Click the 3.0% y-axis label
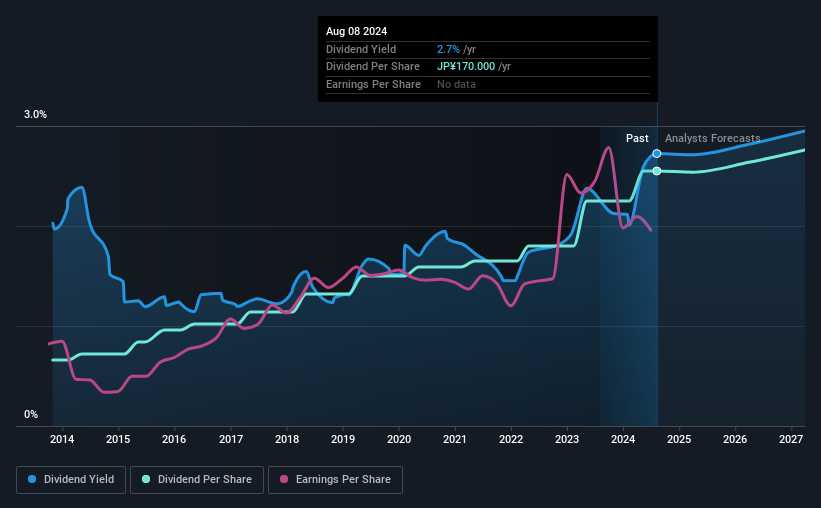Viewport: 821px width, 508px height. tap(35, 115)
